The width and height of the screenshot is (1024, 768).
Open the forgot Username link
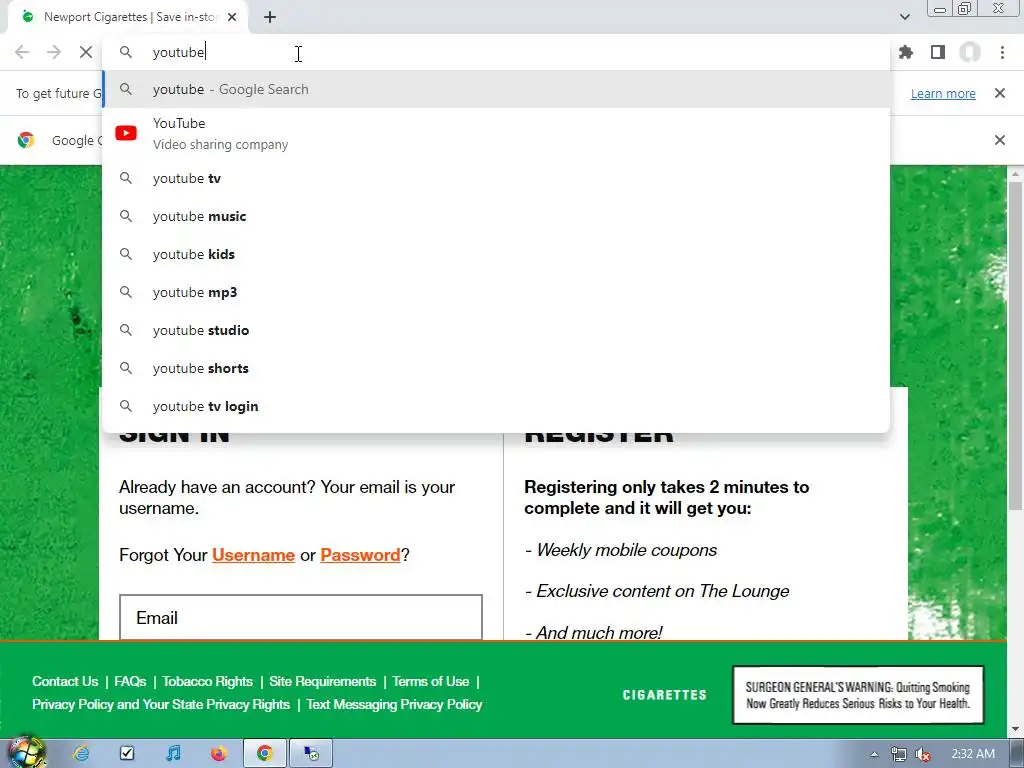click(253, 555)
